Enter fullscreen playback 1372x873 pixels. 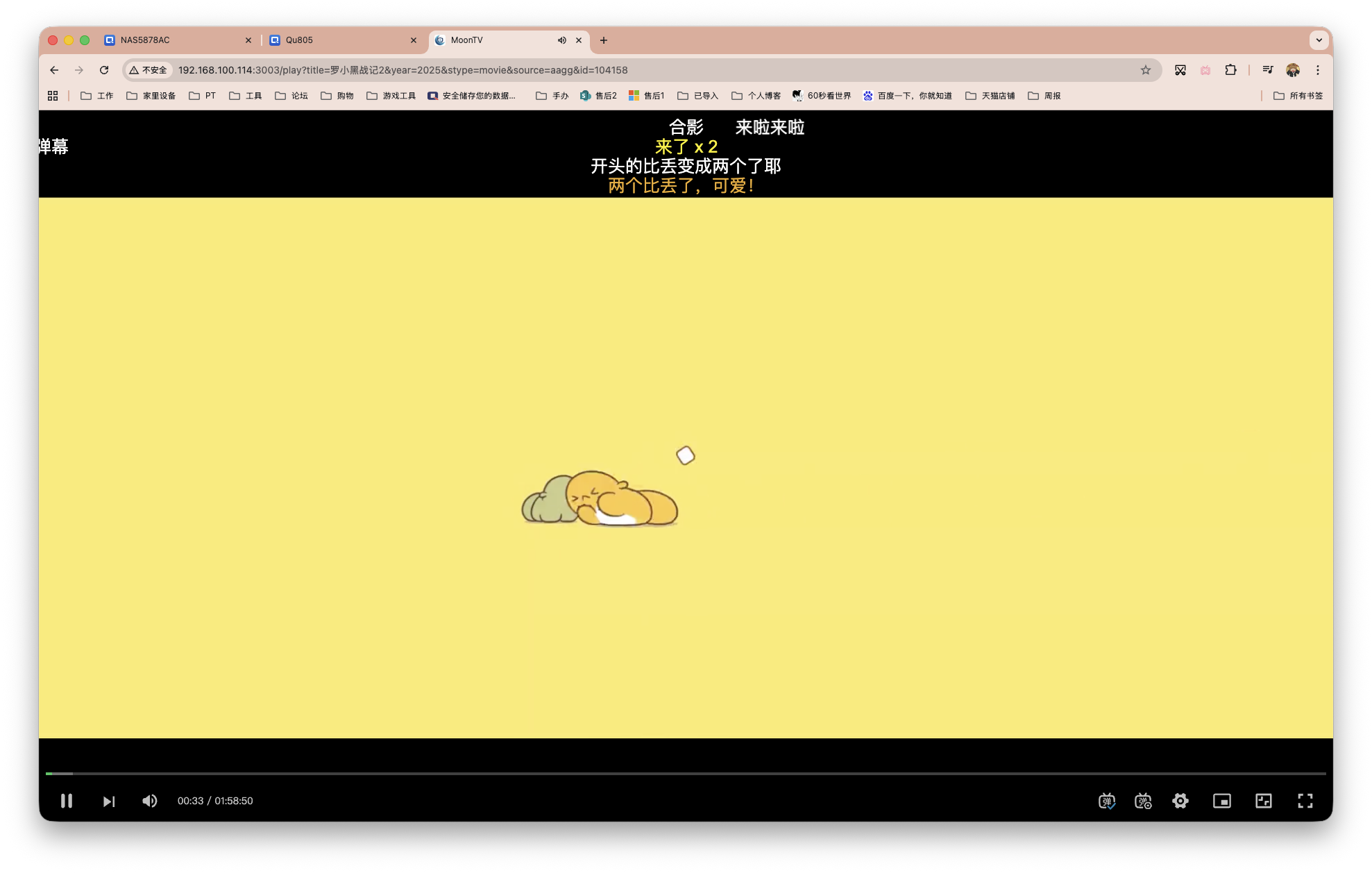1305,801
